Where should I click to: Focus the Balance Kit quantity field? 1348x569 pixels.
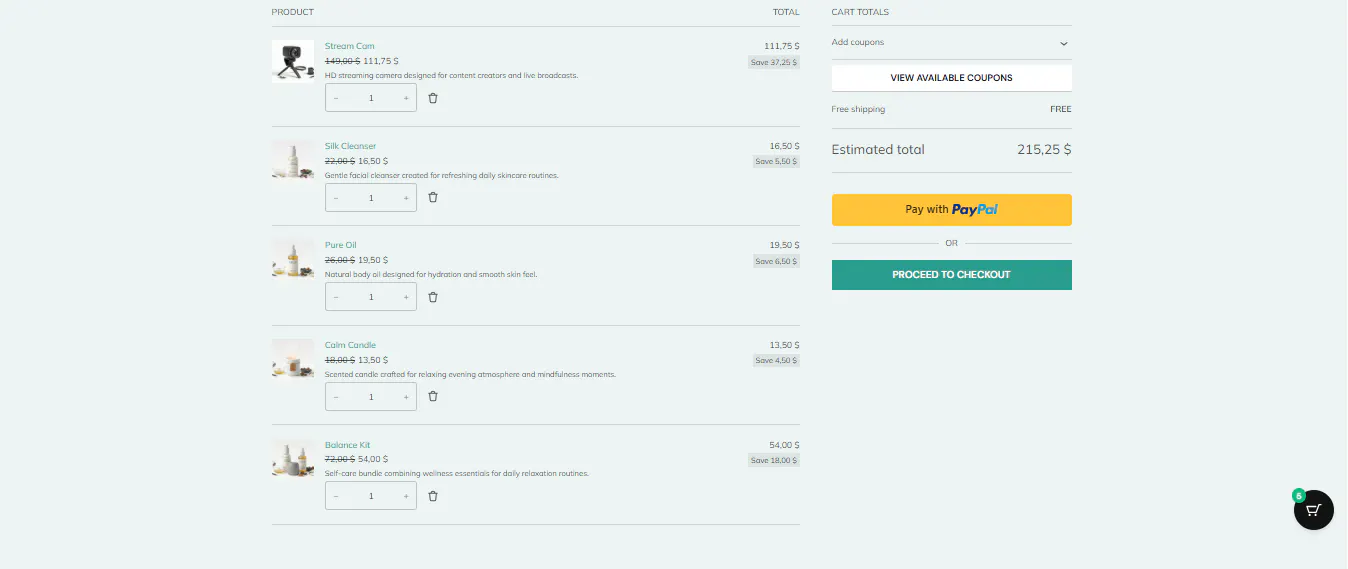pos(371,496)
